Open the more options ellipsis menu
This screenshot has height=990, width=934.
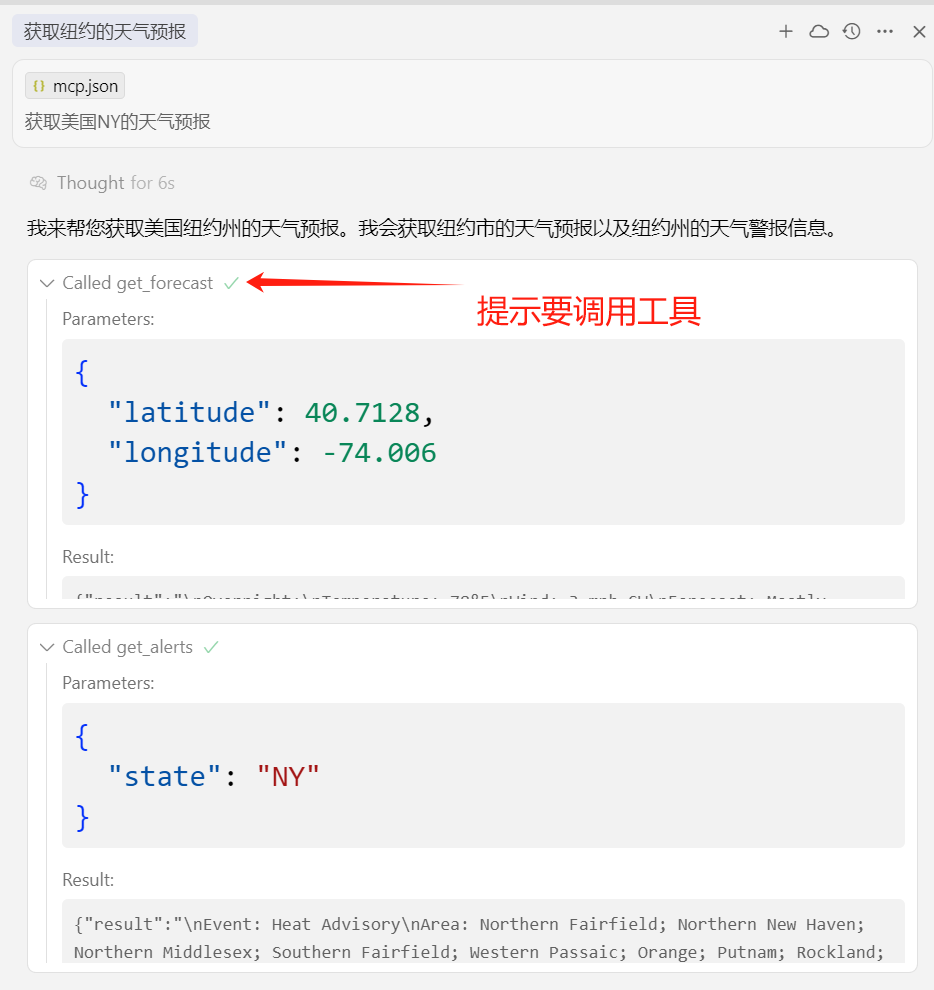885,32
